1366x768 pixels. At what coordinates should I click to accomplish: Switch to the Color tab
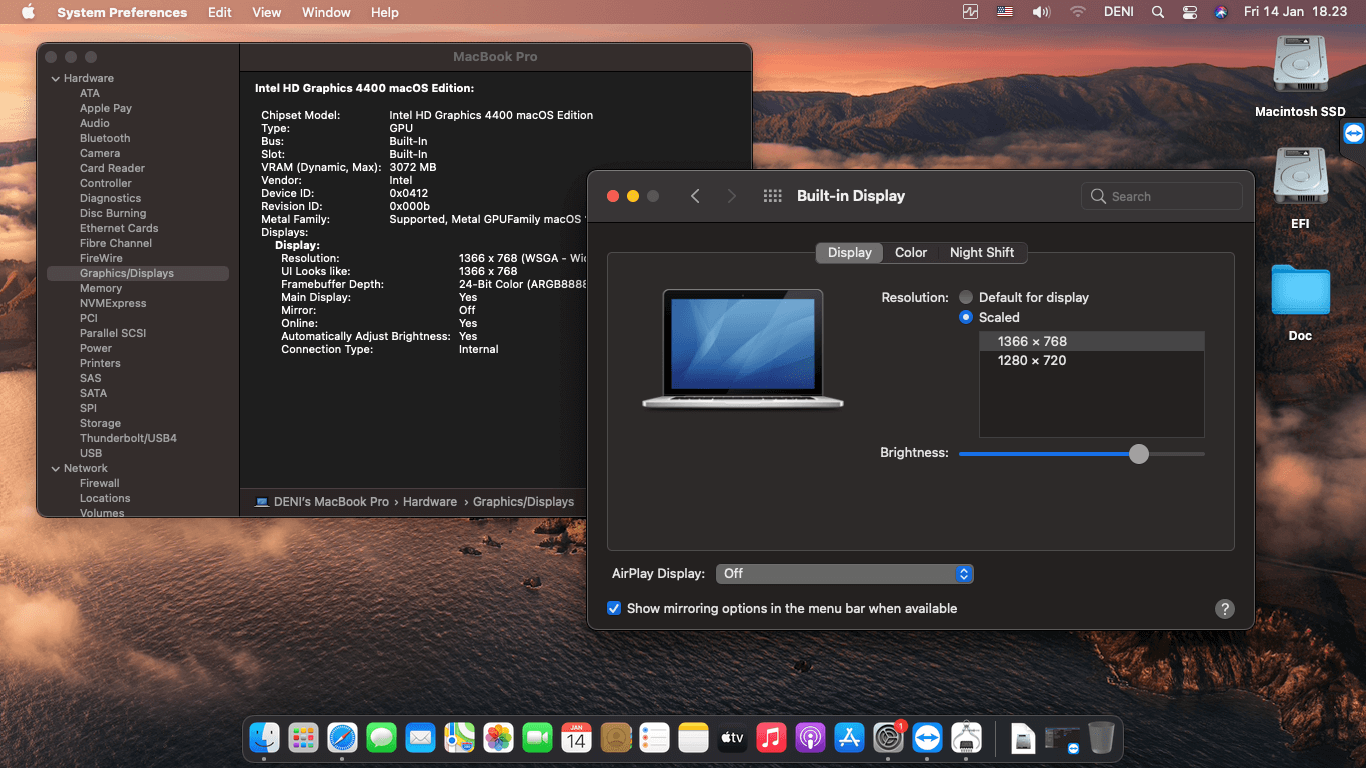[911, 252]
